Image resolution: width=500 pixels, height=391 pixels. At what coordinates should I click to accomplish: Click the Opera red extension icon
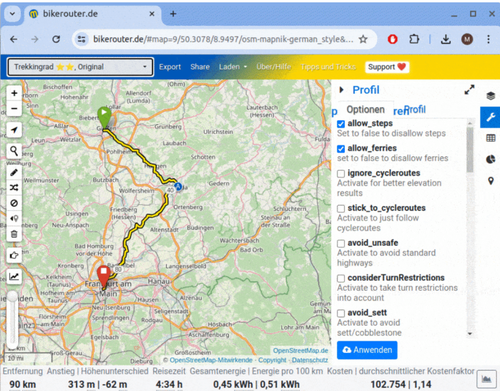point(393,39)
